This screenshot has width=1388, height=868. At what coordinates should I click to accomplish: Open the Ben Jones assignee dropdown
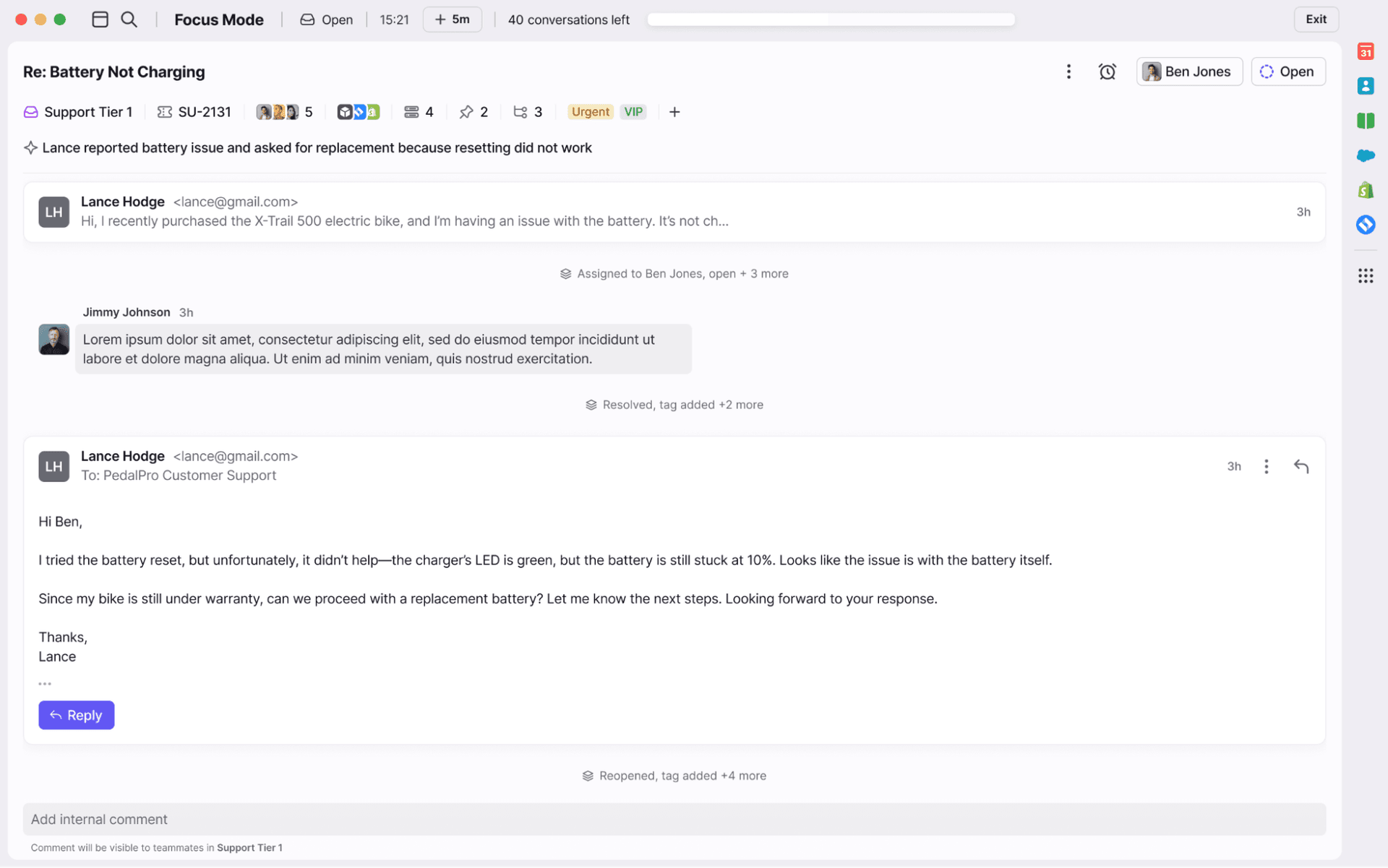coord(1188,72)
